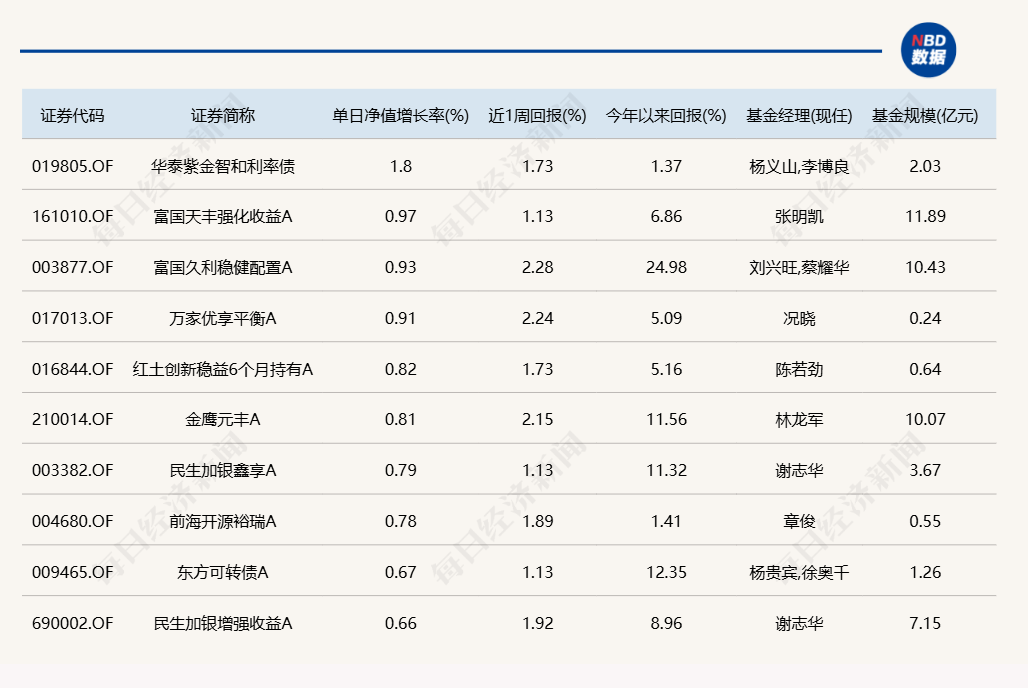
Task: Click manager cell 杨义山,李博良
Action: pyautogui.click(x=799, y=167)
